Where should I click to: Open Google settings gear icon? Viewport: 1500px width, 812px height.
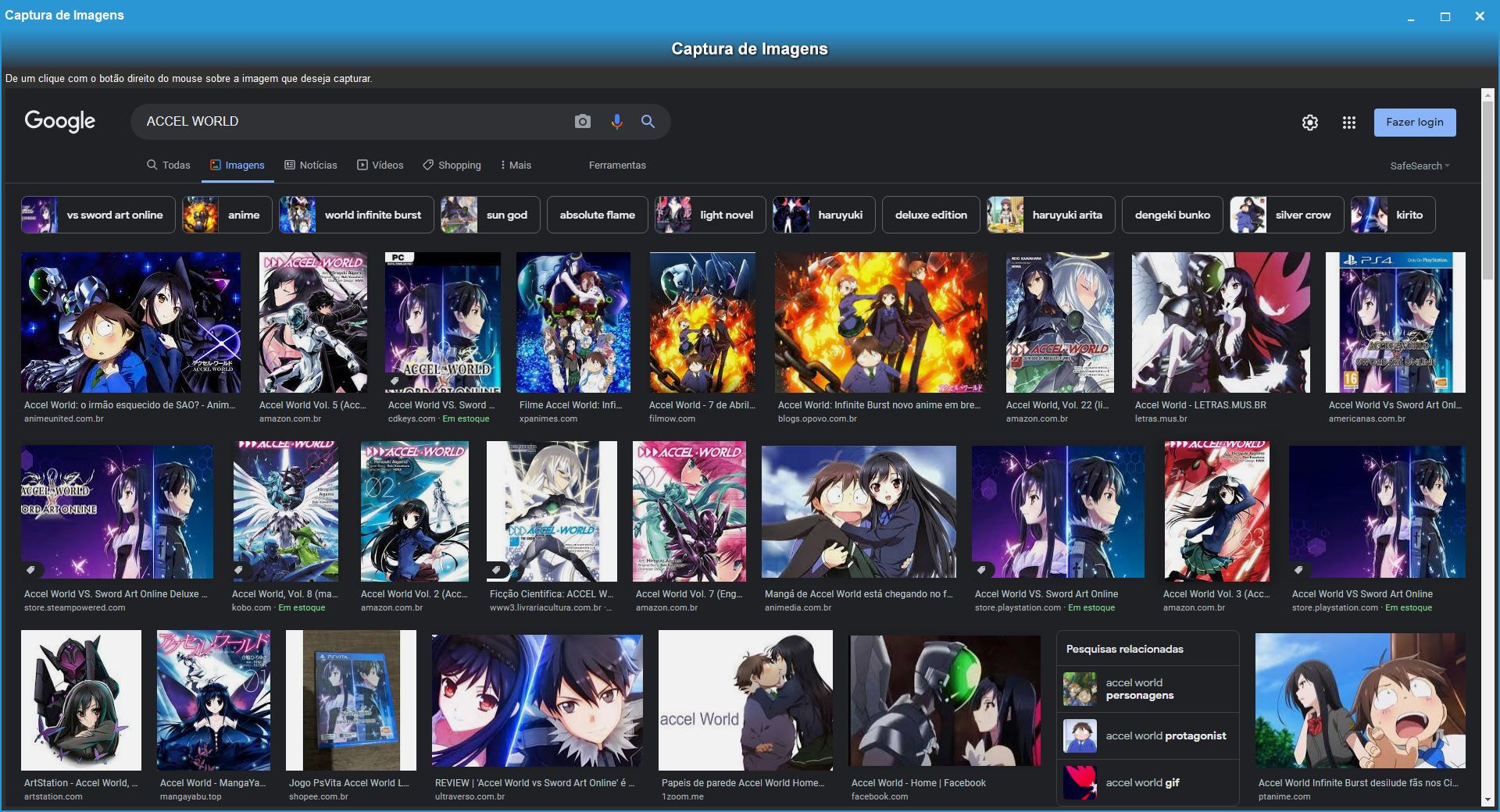1310,123
